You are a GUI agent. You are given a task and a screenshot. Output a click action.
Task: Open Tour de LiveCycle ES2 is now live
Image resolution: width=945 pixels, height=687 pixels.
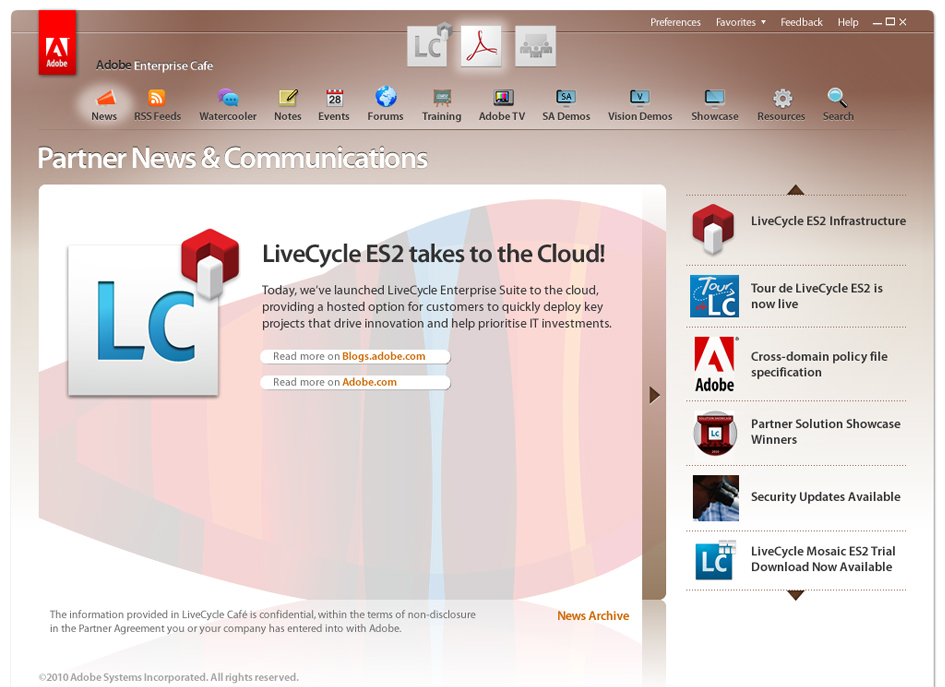click(x=817, y=296)
